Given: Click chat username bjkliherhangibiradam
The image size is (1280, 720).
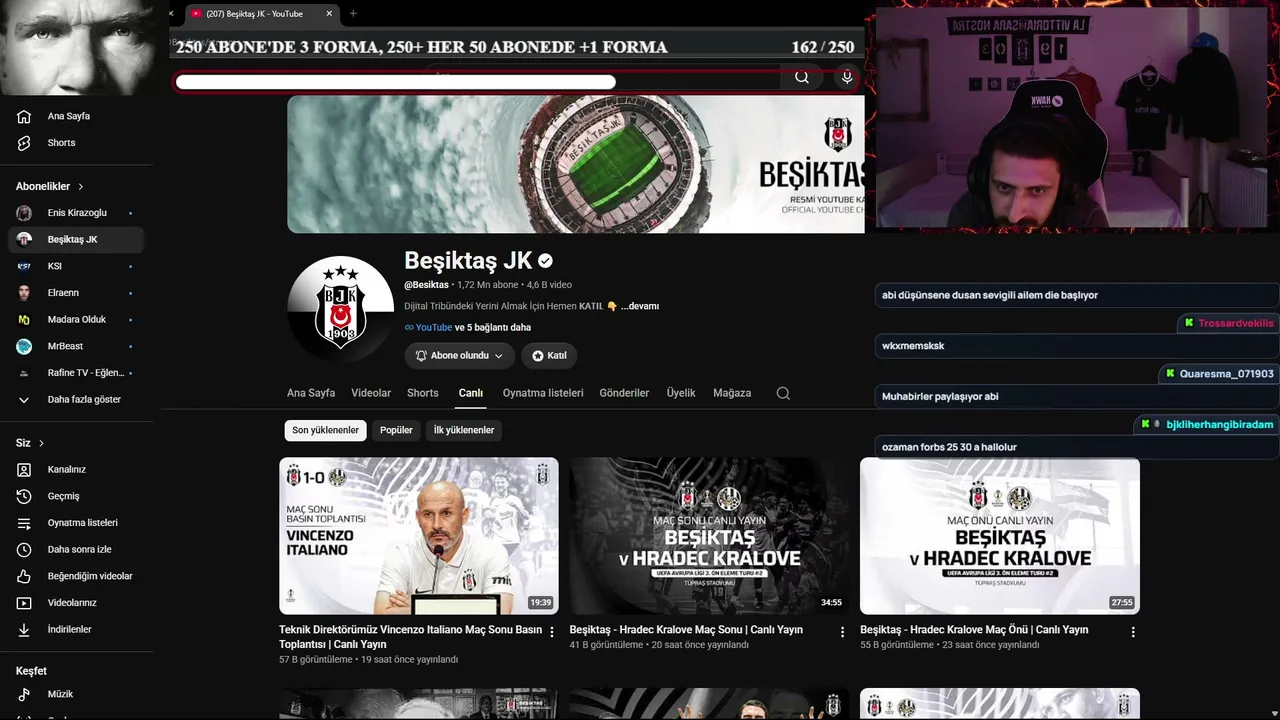Looking at the screenshot, I should point(1220,425).
